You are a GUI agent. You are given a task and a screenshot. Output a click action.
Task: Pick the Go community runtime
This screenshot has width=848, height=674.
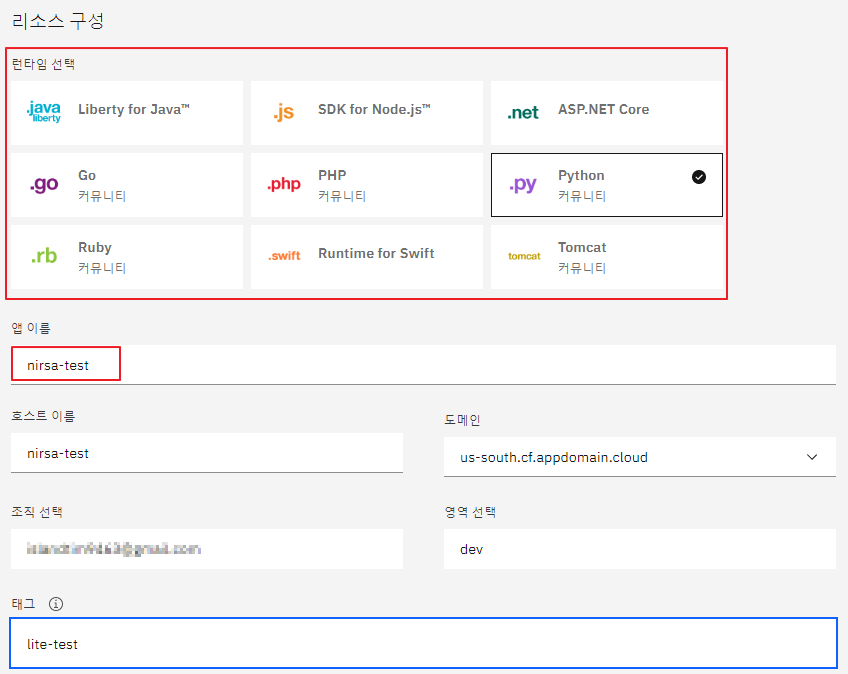(127, 185)
